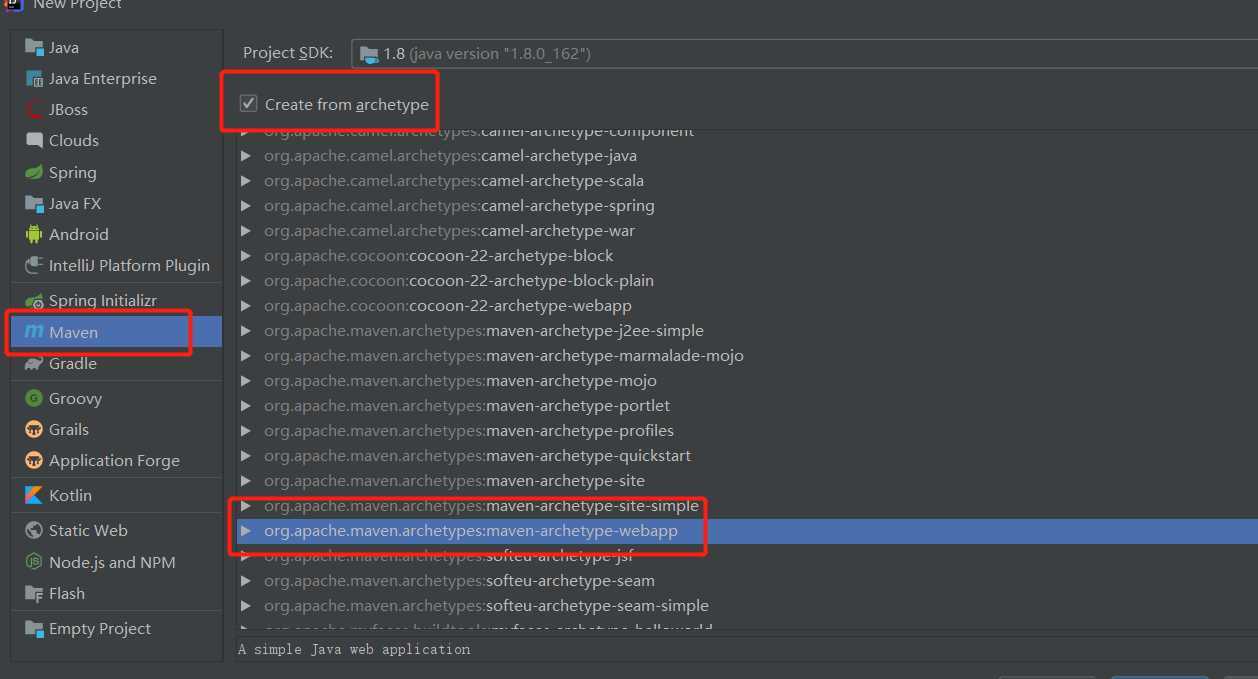Click 'A simple Java web application' description
Screen dimensions: 1258x679
[x=354, y=649]
